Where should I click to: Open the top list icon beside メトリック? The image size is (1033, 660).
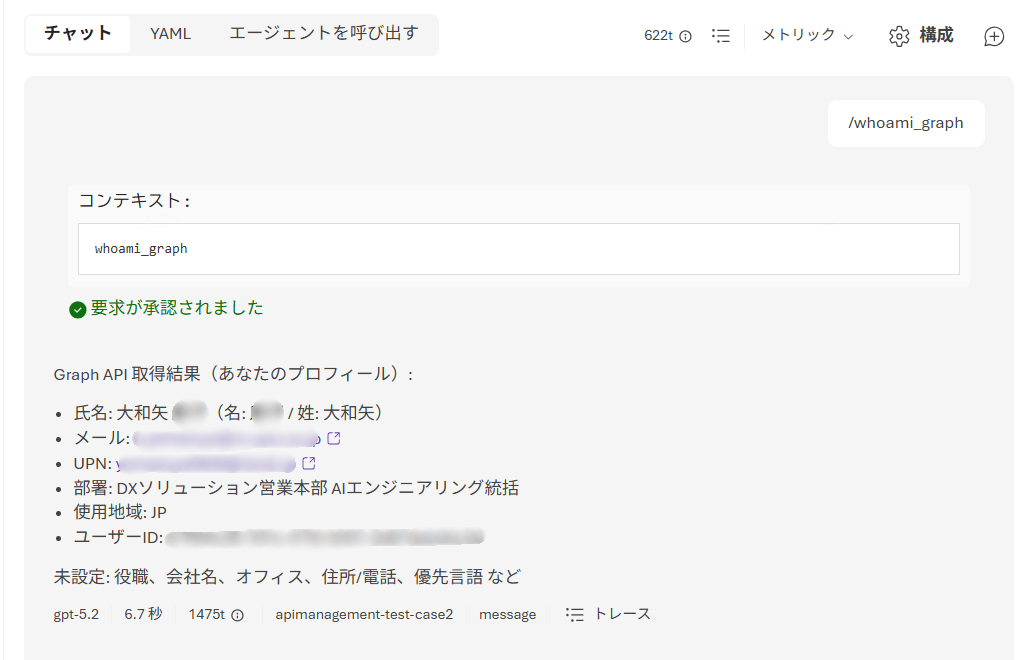pos(721,36)
